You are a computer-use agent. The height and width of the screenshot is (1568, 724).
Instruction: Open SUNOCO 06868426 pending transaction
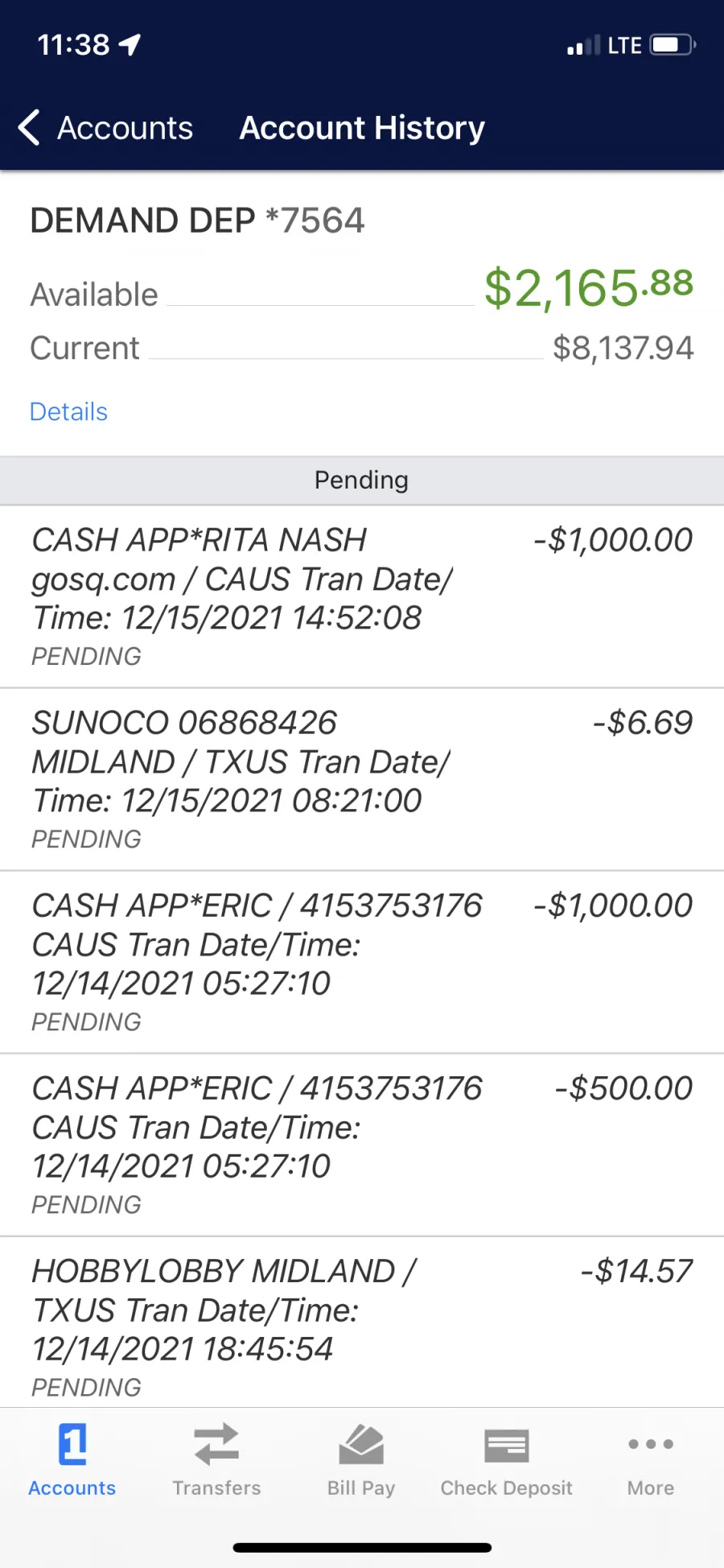click(x=362, y=779)
